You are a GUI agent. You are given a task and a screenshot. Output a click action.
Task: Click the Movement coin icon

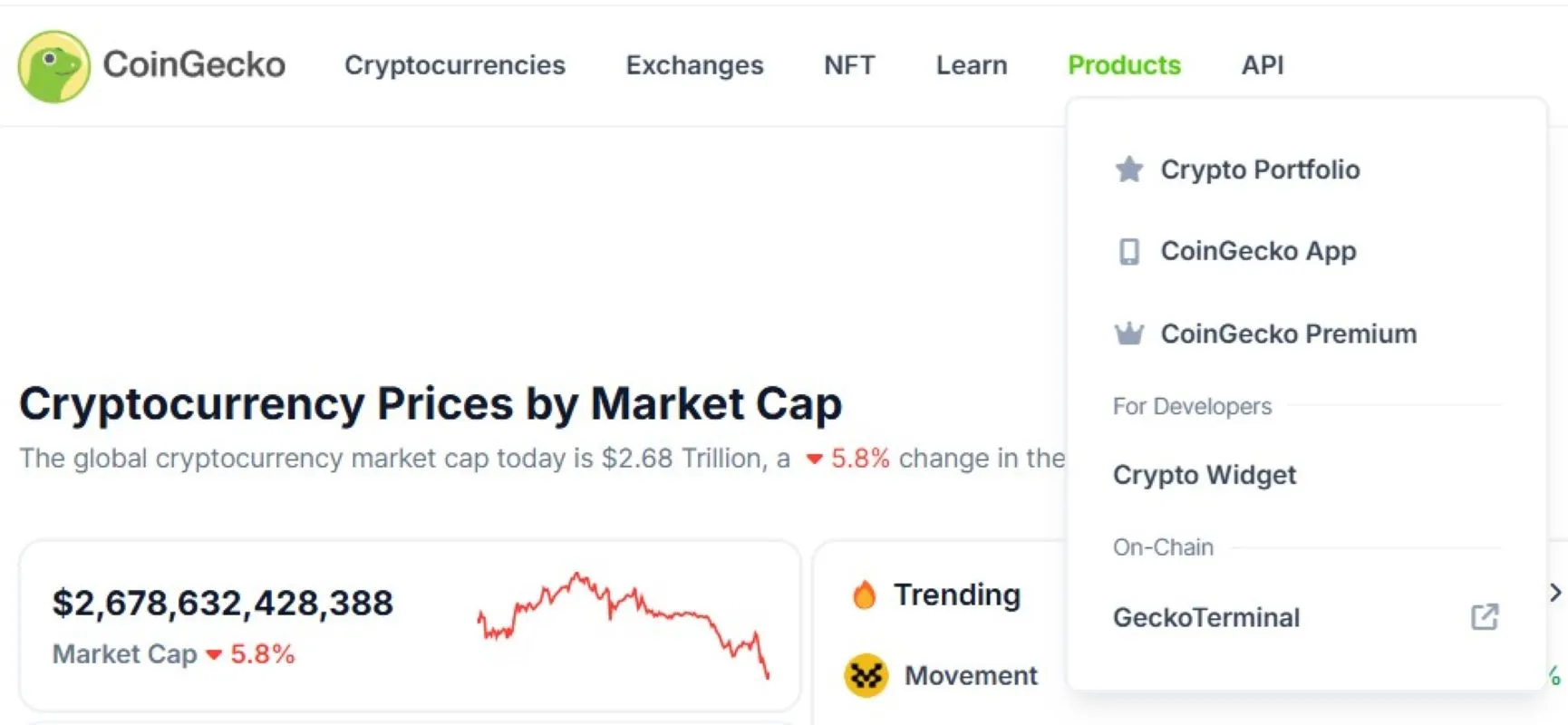pos(866,675)
